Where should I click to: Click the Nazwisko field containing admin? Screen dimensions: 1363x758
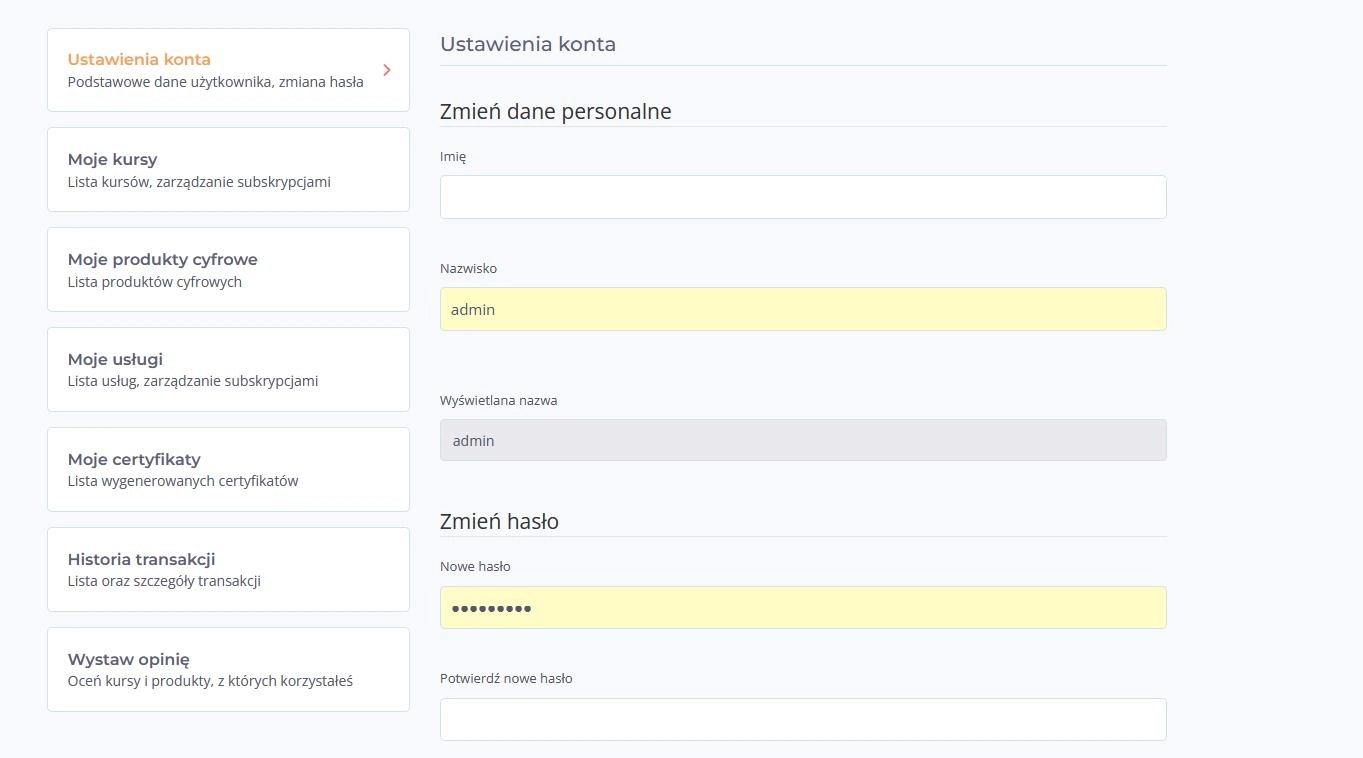point(803,309)
